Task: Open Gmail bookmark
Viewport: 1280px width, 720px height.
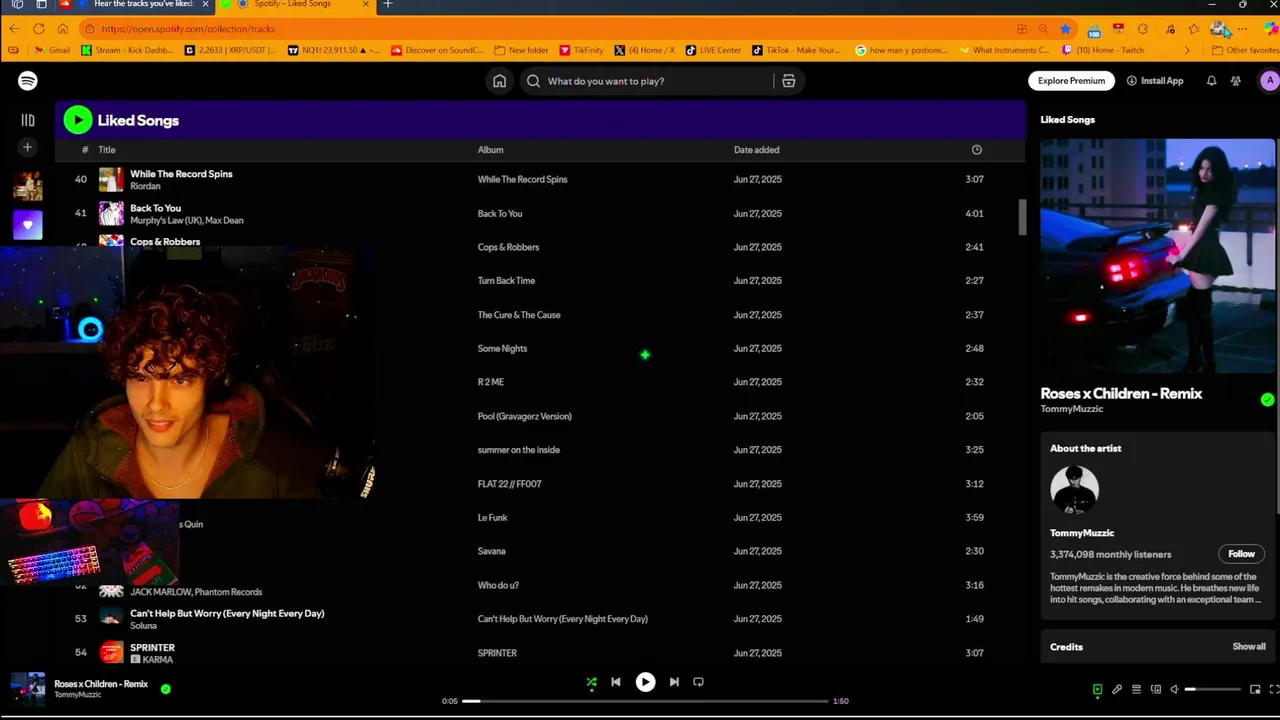Action: [x=52, y=50]
